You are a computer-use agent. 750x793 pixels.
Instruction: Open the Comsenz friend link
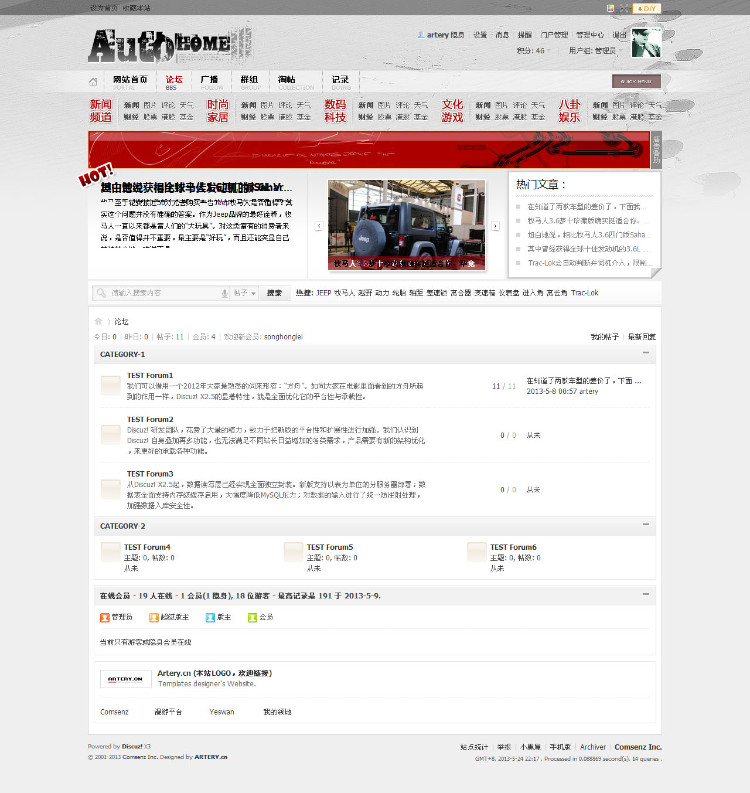coord(114,712)
